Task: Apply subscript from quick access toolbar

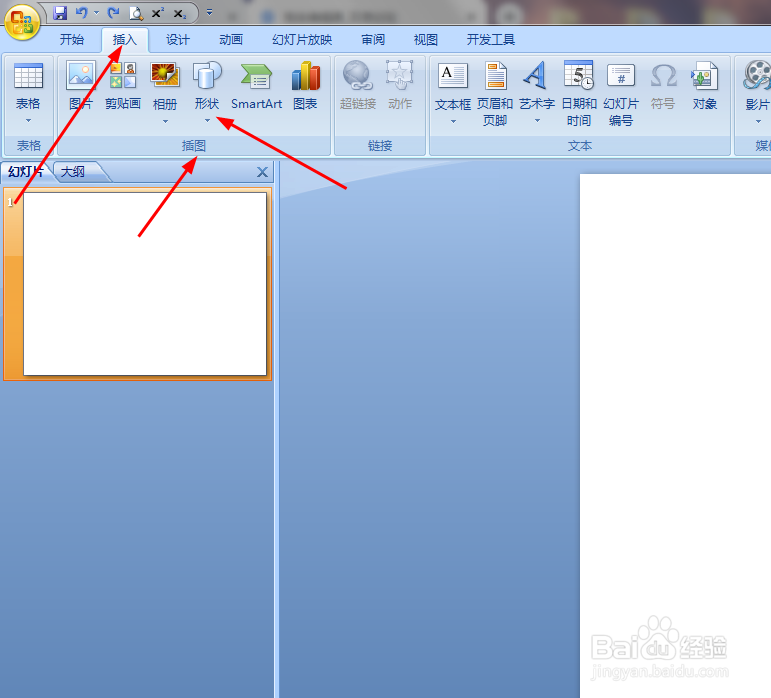Action: tap(180, 14)
